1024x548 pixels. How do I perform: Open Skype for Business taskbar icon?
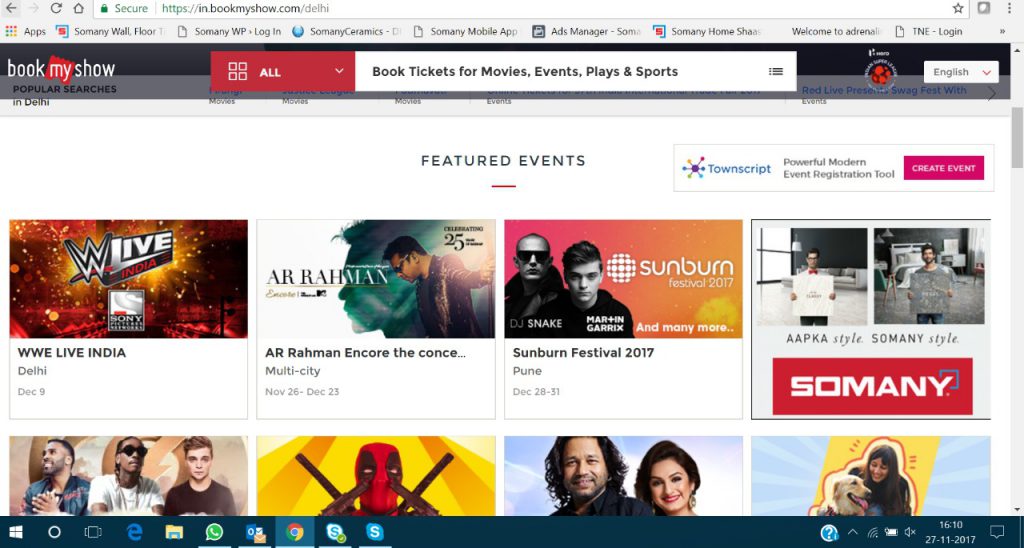click(335, 532)
